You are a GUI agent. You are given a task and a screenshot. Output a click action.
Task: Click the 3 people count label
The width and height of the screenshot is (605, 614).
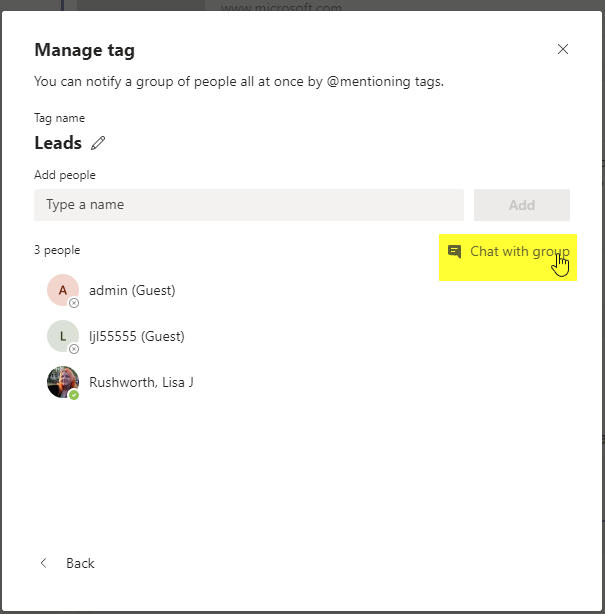coord(57,250)
